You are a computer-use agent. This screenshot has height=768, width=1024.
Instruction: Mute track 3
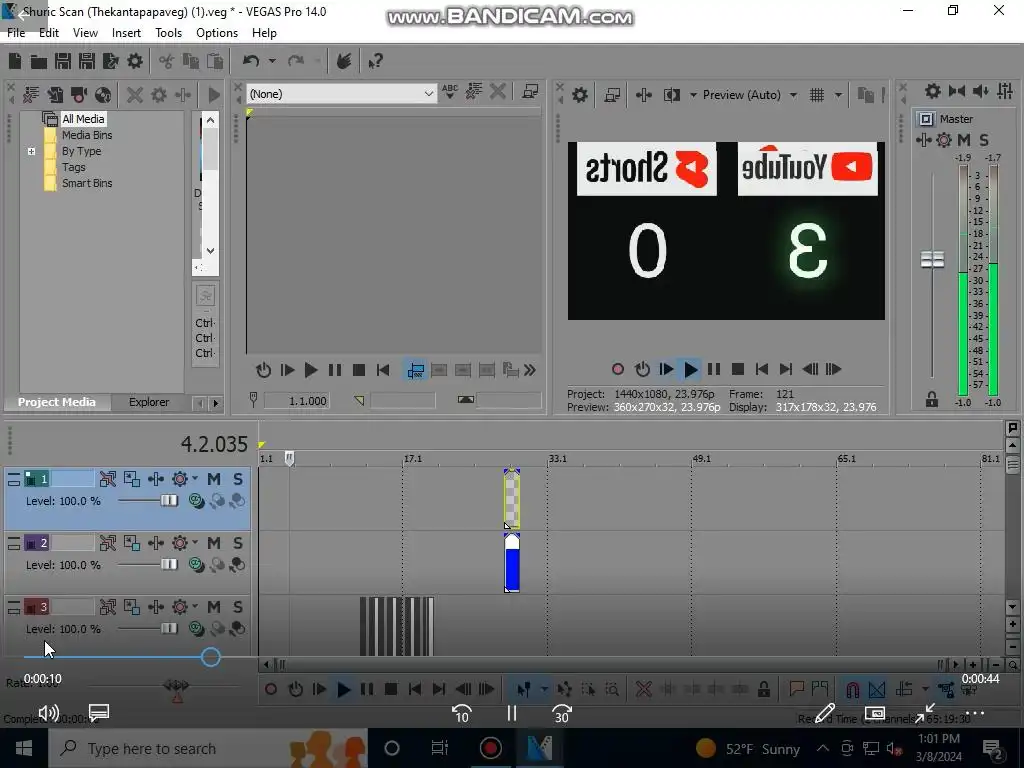click(x=214, y=607)
